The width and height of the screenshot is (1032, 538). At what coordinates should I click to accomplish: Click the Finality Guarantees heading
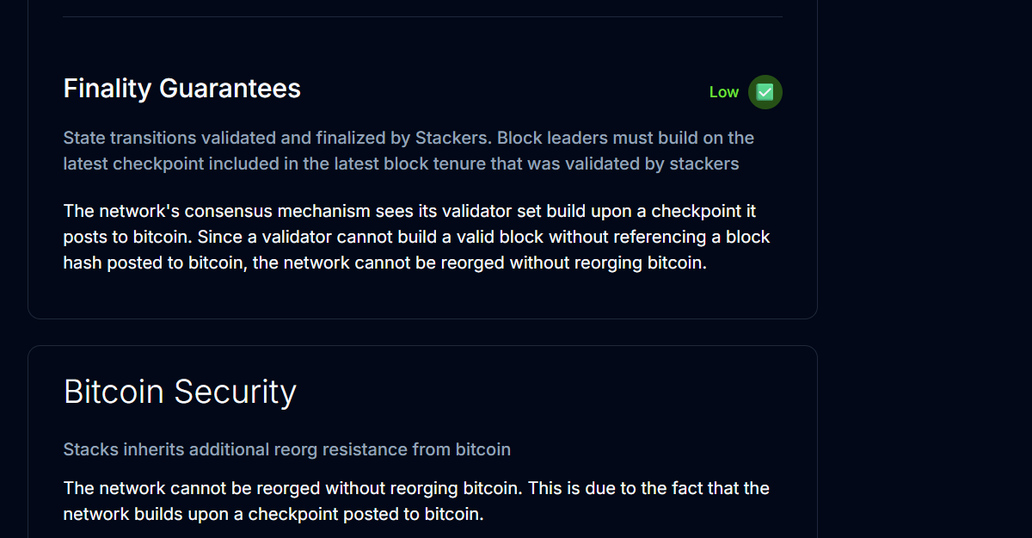tap(182, 89)
